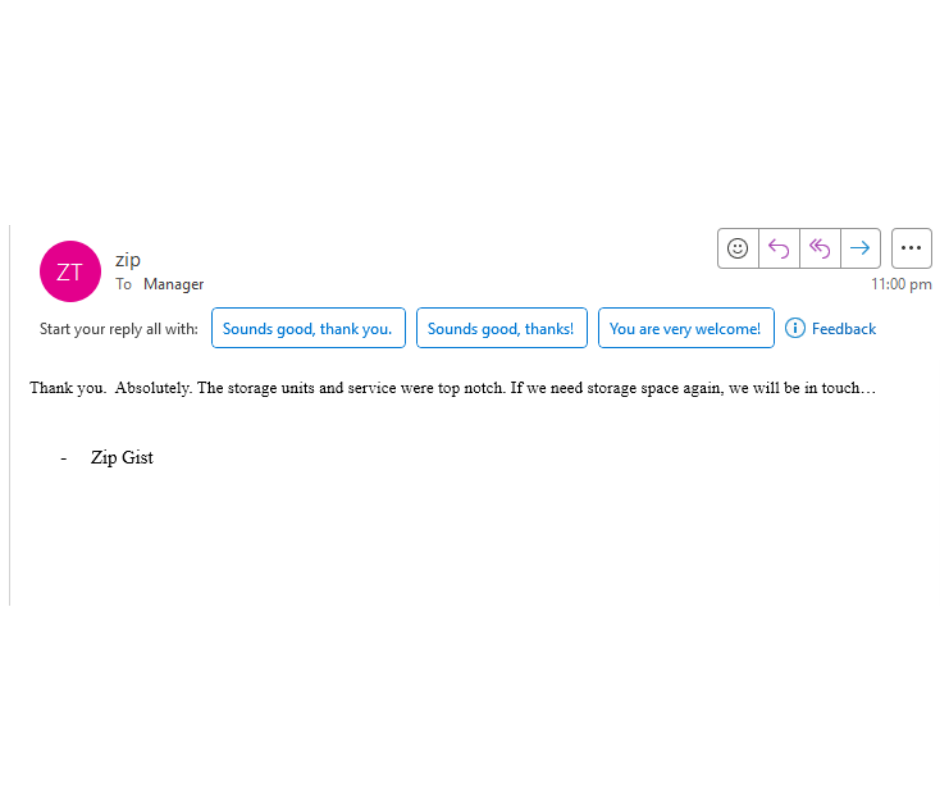Reply to the email from zip
Viewport: 940px width, 788px height.
coord(779,249)
